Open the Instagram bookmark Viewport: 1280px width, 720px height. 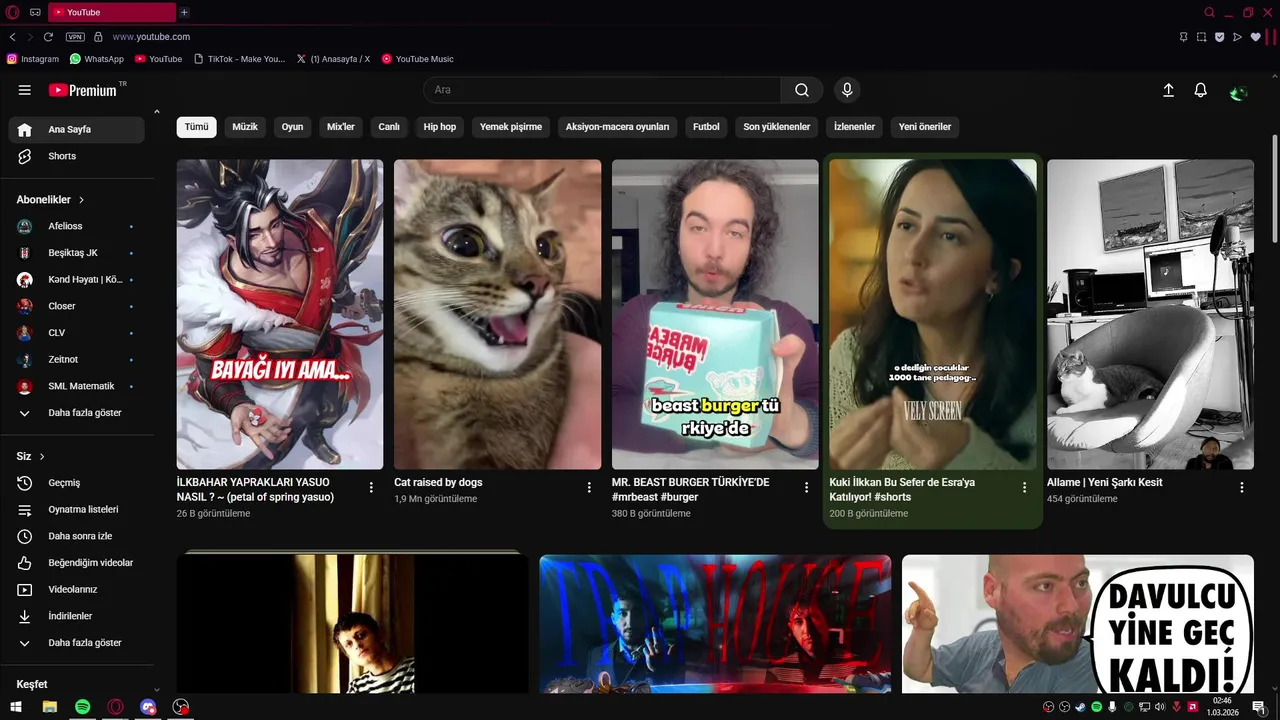[33, 59]
